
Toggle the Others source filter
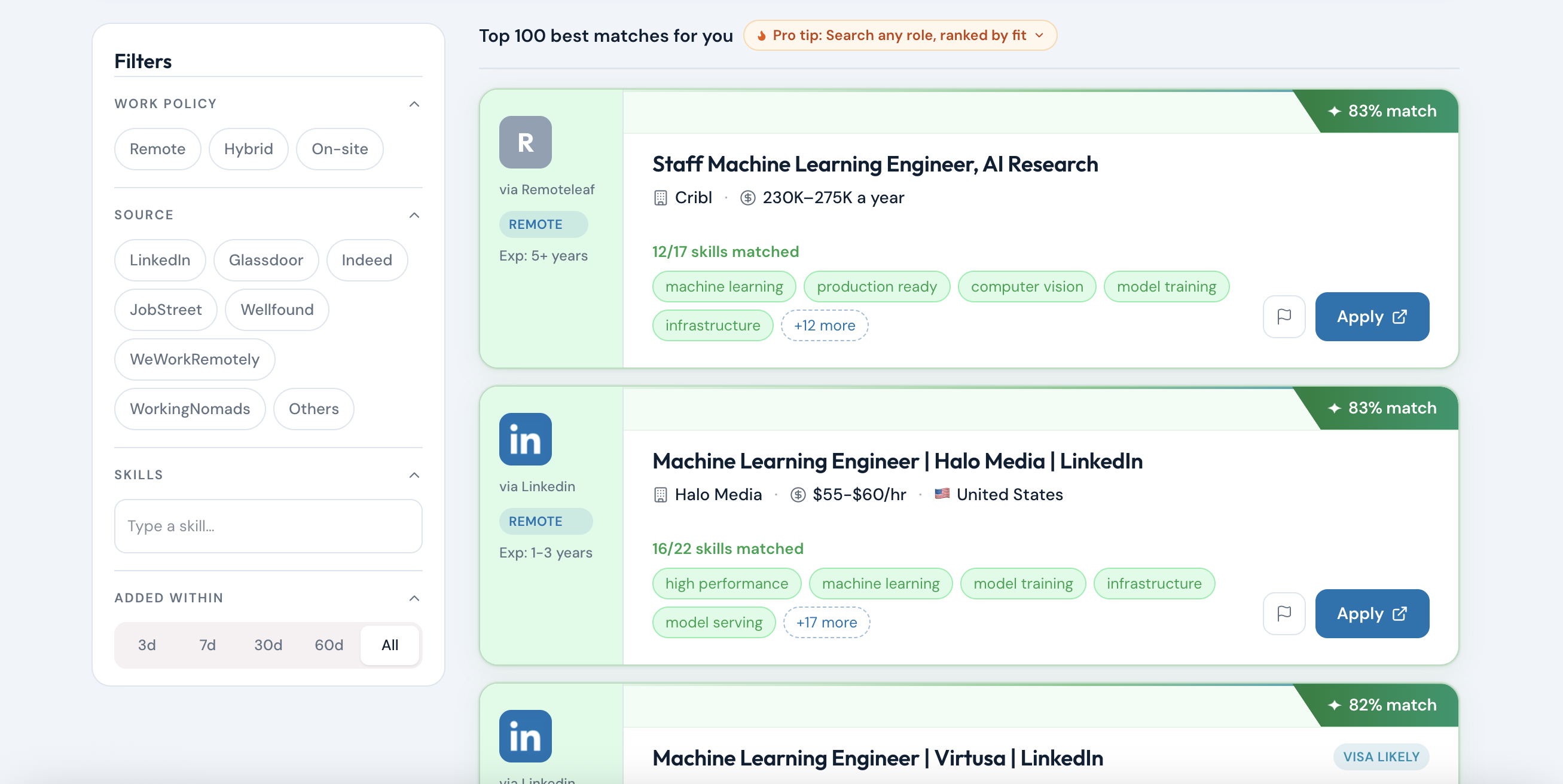(313, 409)
